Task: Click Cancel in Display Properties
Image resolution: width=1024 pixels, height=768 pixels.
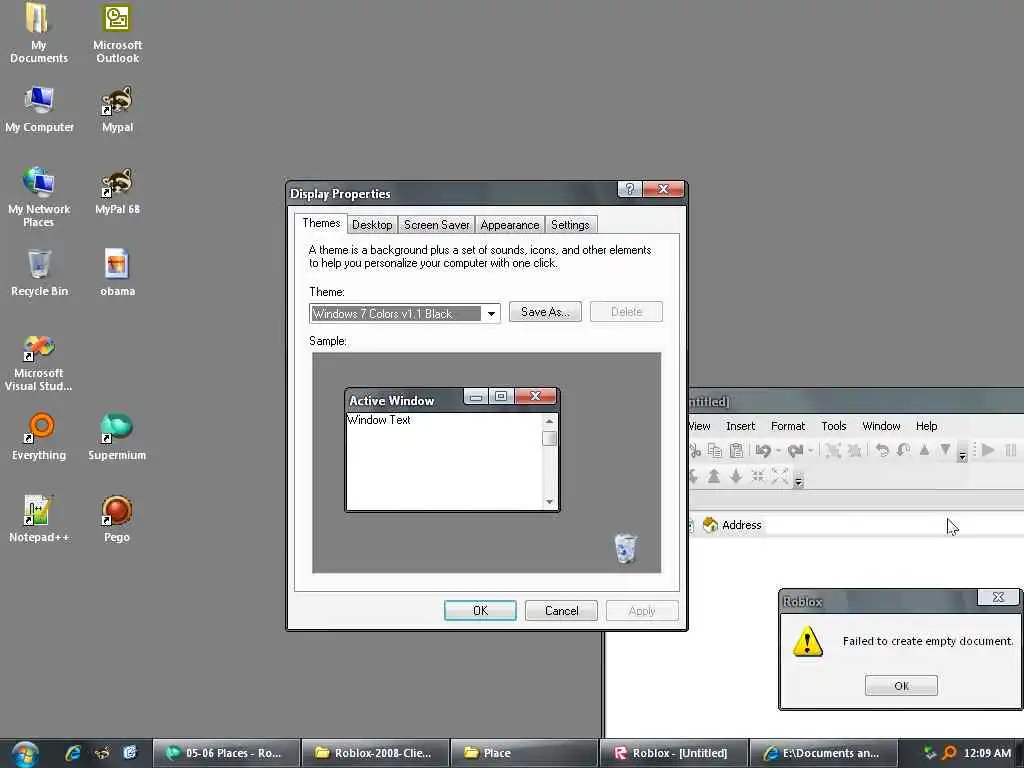Action: pyautogui.click(x=561, y=611)
